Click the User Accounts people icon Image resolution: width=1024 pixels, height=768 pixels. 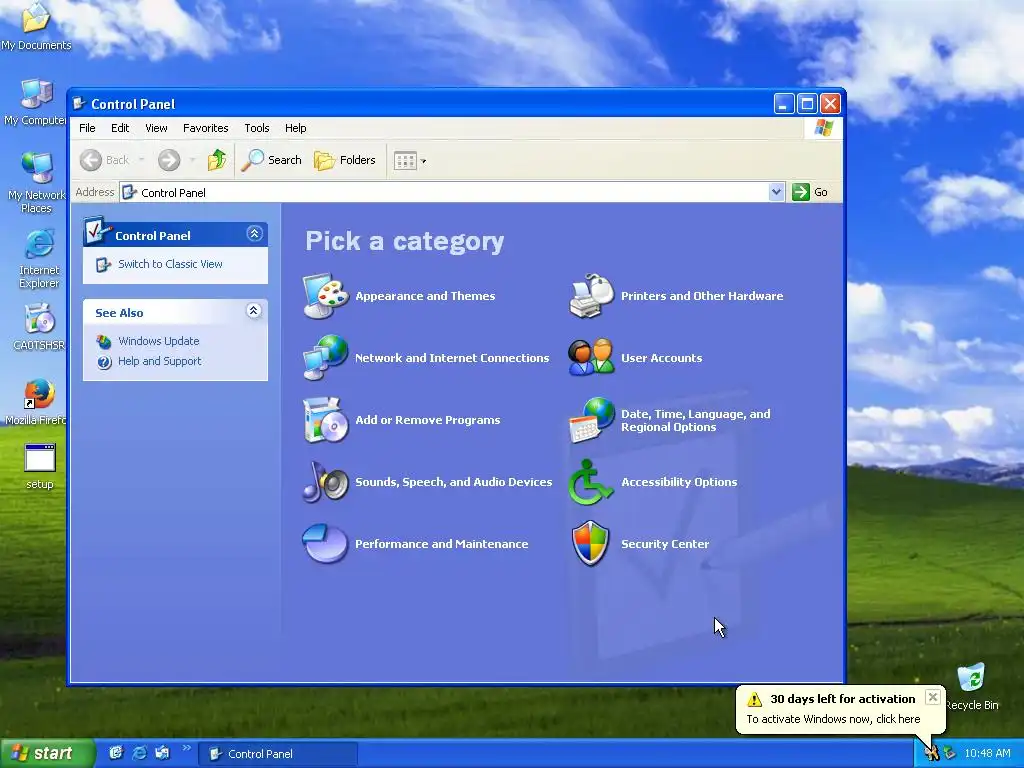pos(591,357)
